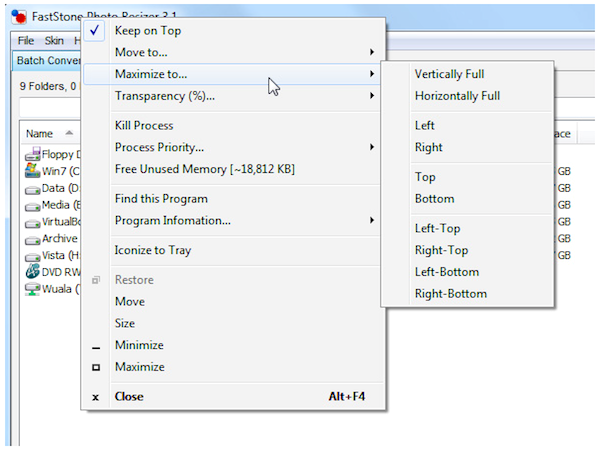Click the FastStone Photo Resizer app icon
This screenshot has width=600, height=455.
click(19, 16)
